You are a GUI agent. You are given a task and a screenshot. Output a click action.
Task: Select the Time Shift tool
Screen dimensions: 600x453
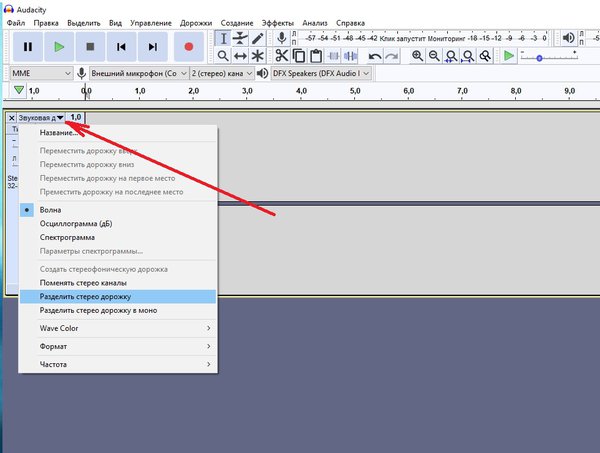coord(240,56)
